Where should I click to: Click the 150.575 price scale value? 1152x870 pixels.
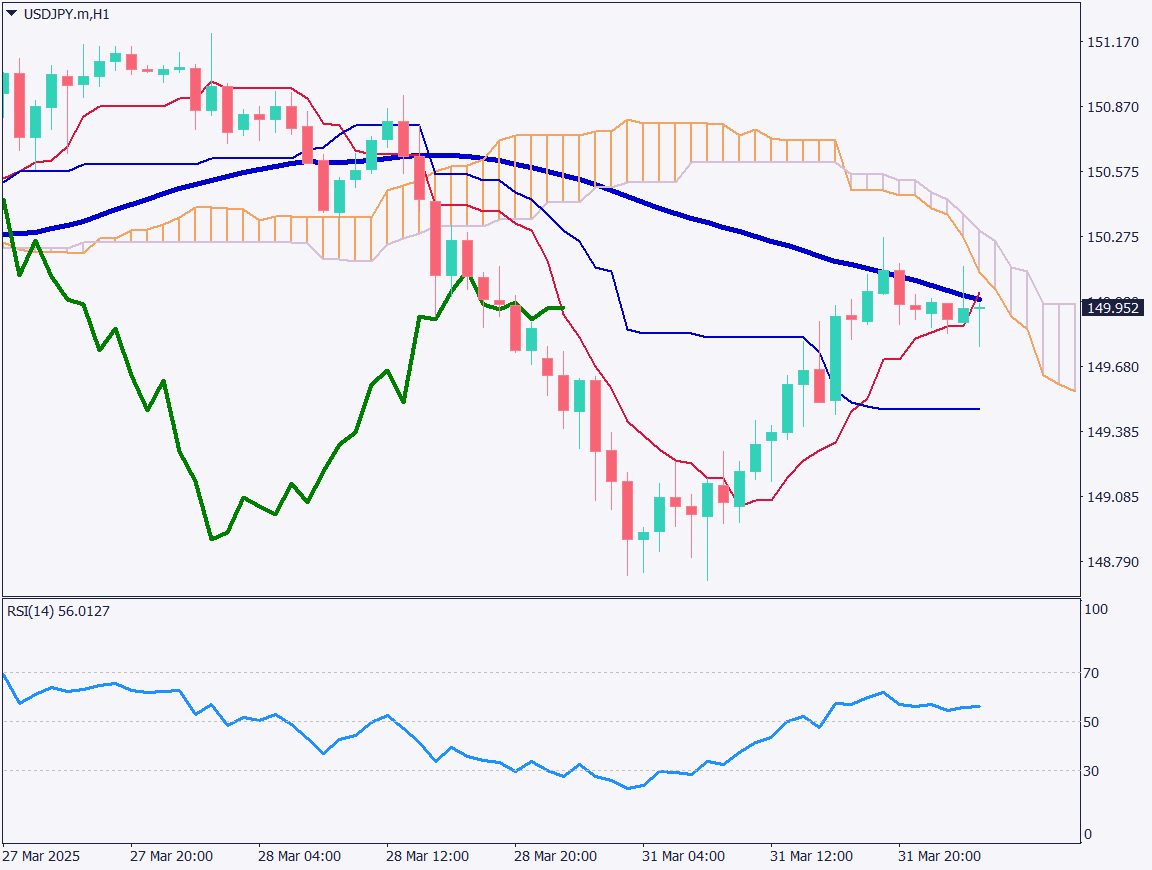[x=1112, y=172]
